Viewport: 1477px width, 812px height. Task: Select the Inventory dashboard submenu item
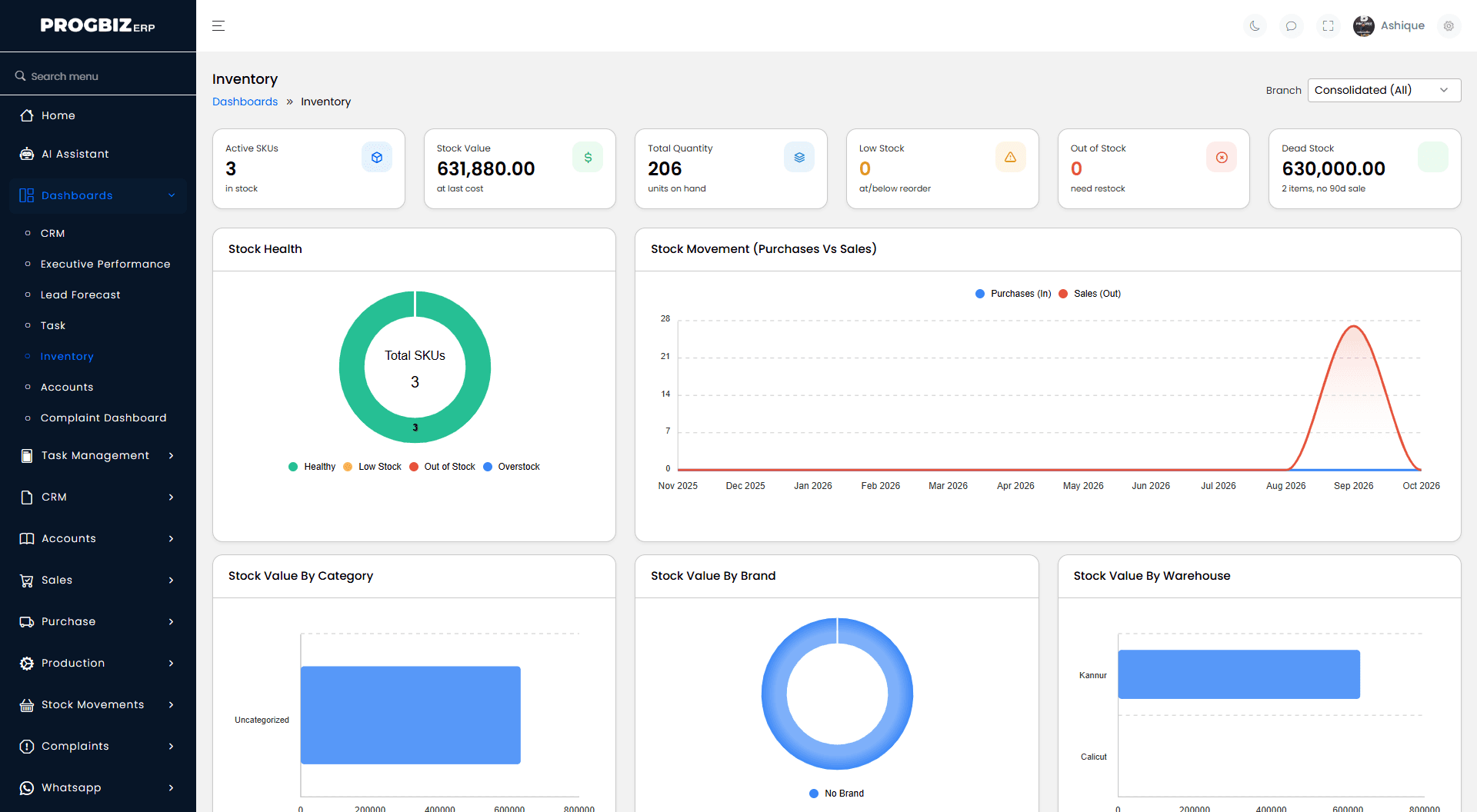click(67, 356)
